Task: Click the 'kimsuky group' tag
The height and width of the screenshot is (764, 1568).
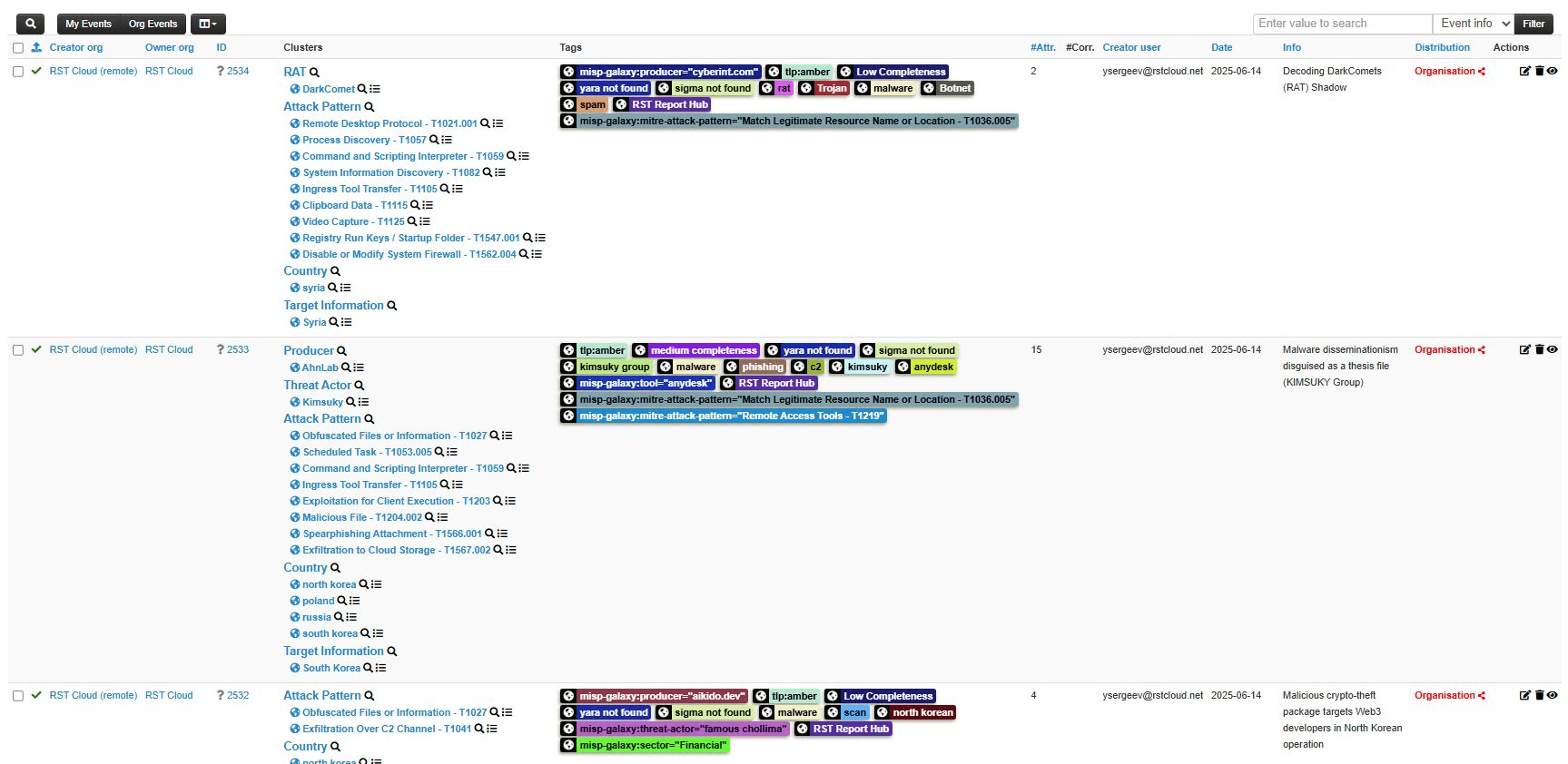Action: (x=614, y=367)
